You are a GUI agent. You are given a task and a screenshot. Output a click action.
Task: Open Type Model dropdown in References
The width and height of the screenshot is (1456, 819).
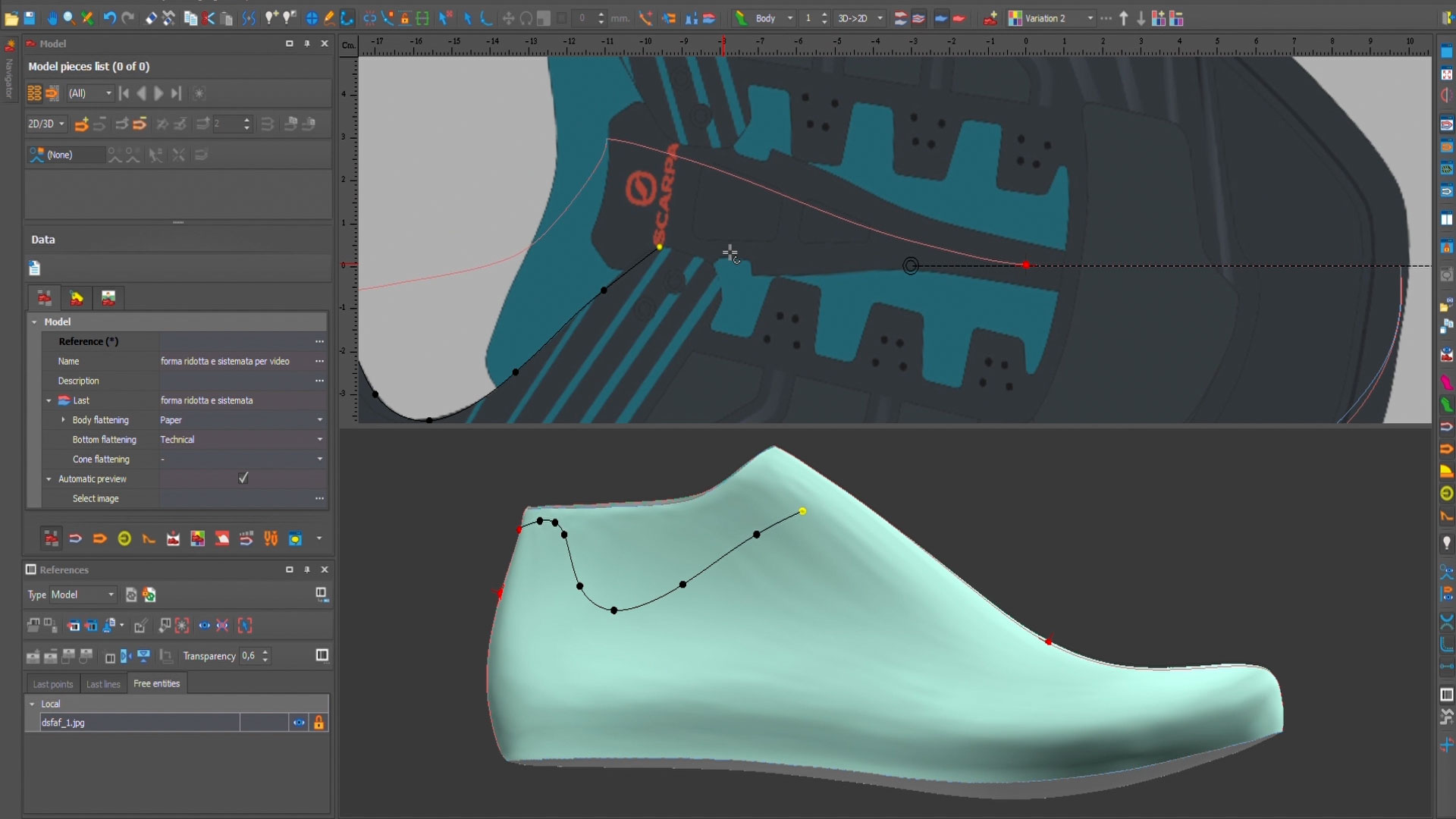[x=111, y=595]
